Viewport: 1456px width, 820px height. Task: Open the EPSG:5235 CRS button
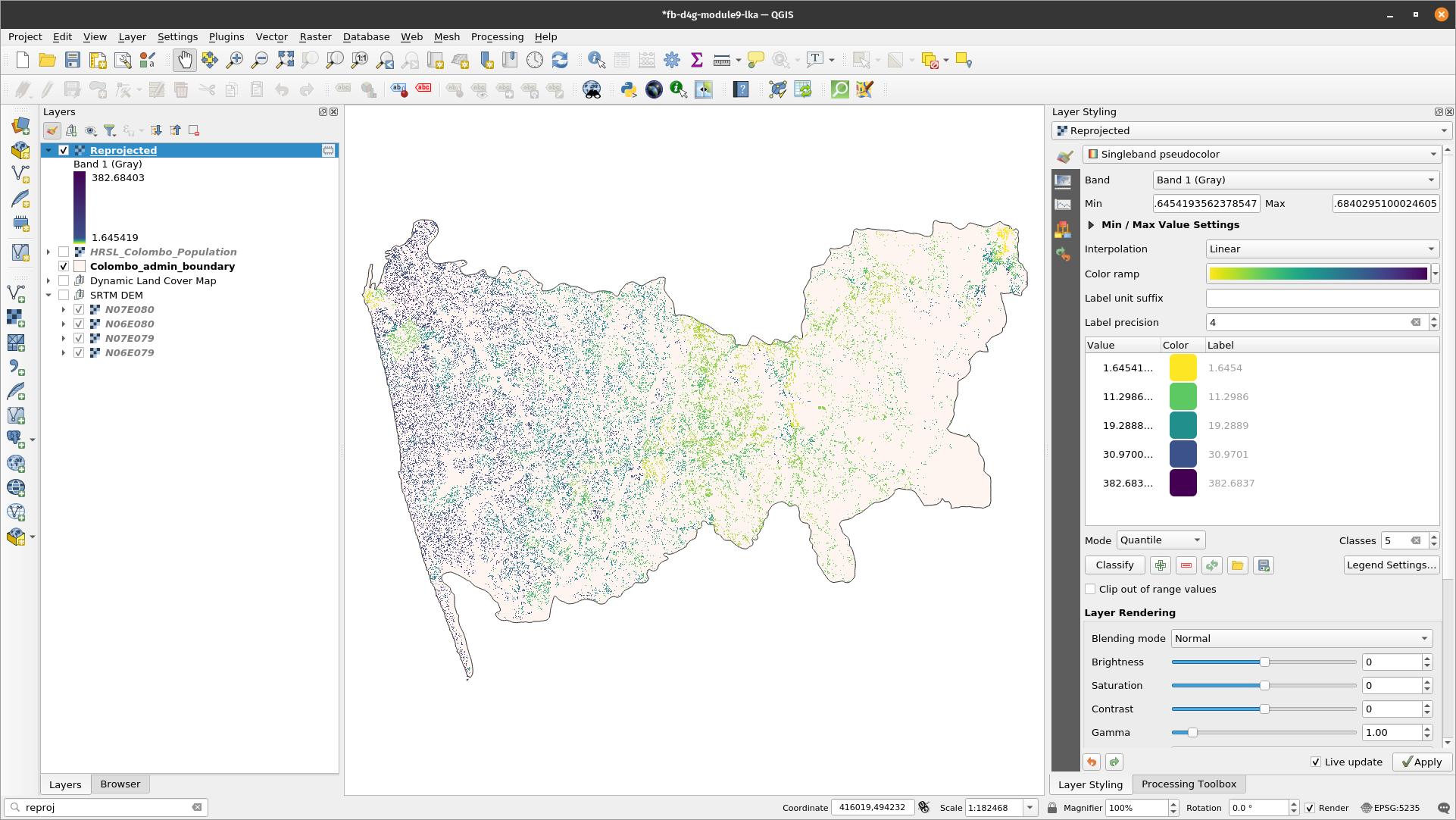pyautogui.click(x=1391, y=808)
